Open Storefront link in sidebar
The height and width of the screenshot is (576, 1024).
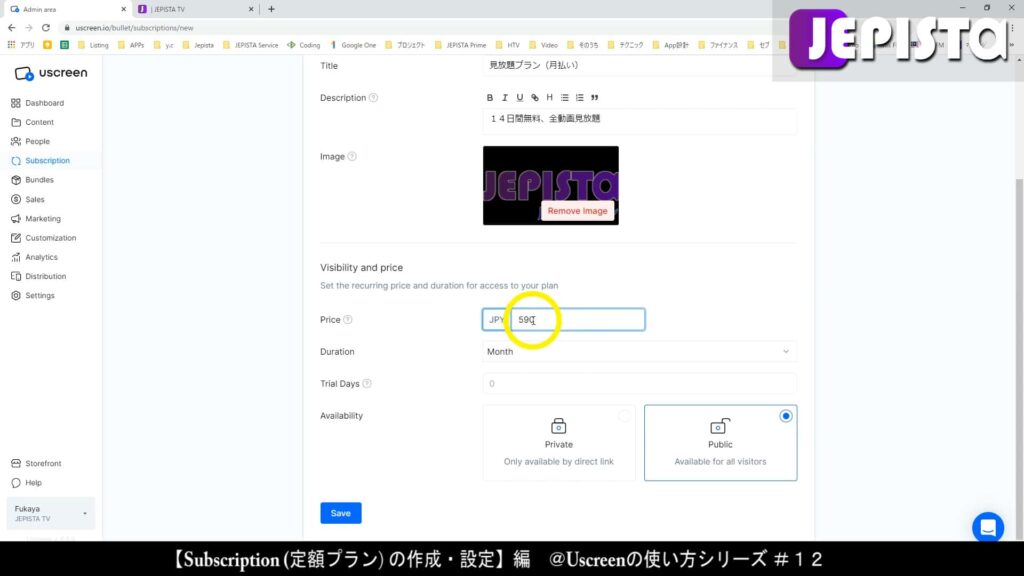(x=37, y=464)
